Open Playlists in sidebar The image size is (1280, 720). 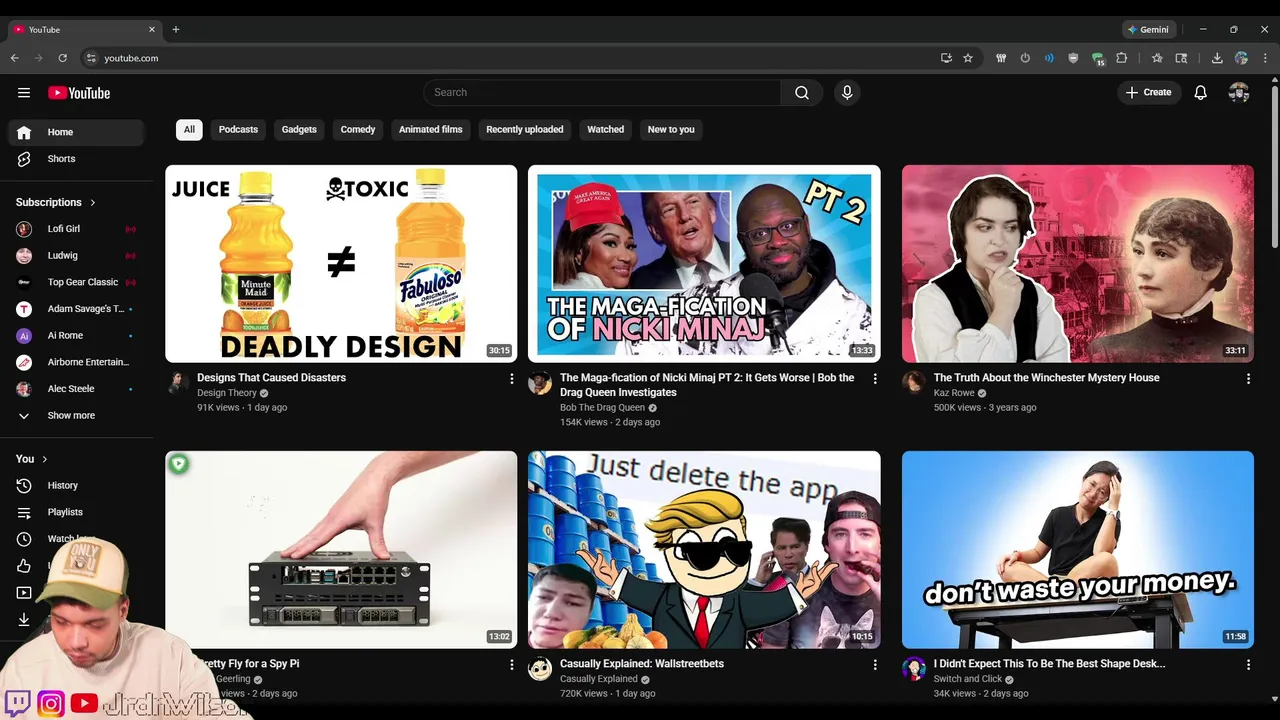click(76, 512)
